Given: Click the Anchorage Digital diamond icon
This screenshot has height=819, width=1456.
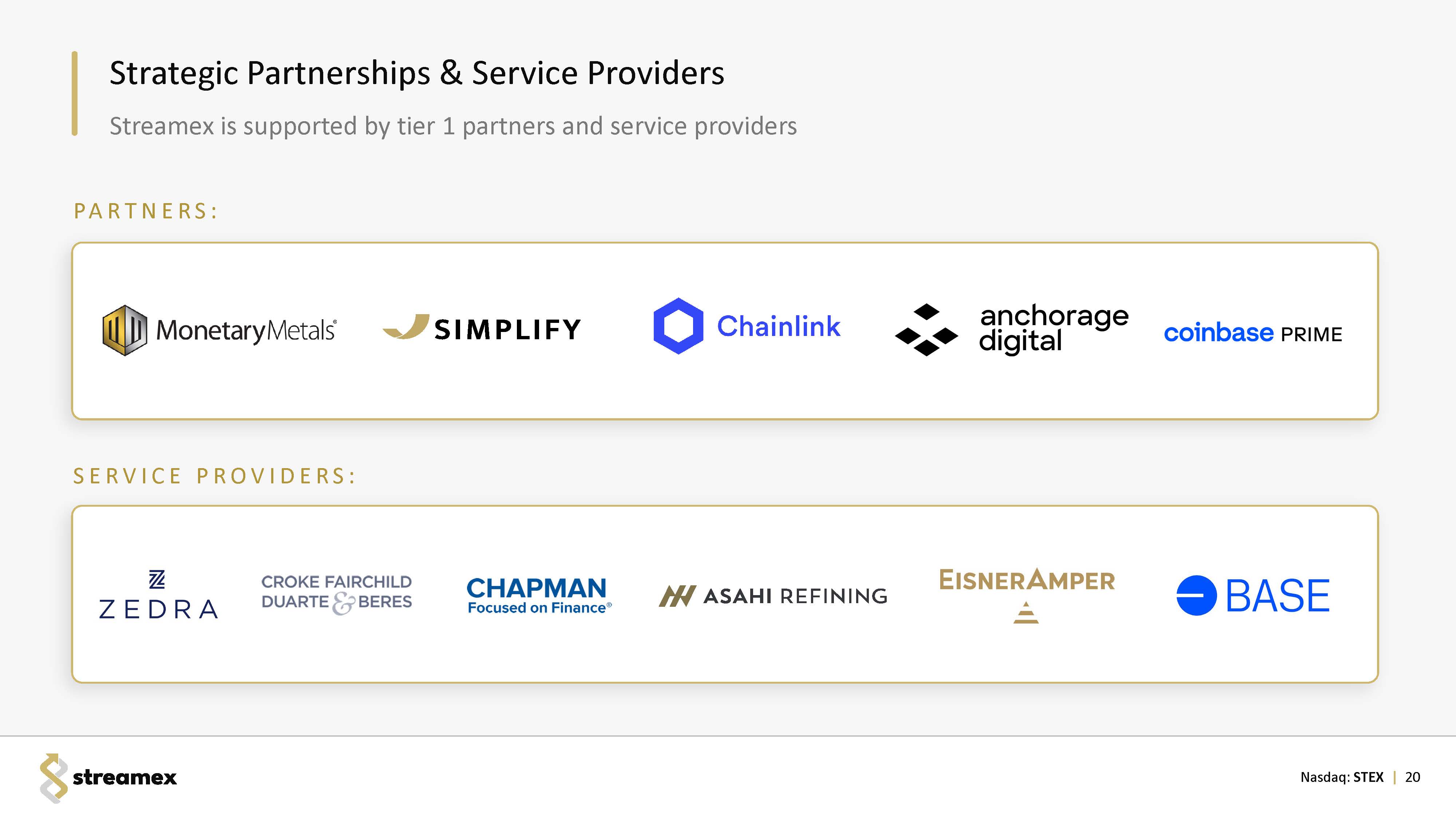Looking at the screenshot, I should [x=926, y=330].
